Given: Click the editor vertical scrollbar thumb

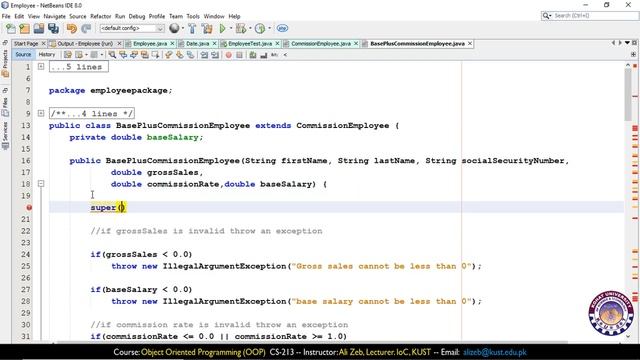Looking at the screenshot, I should pos(628,95).
